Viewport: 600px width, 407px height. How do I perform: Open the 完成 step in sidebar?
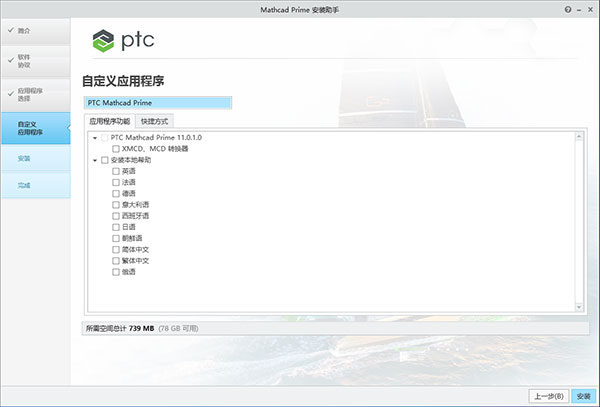(x=36, y=185)
